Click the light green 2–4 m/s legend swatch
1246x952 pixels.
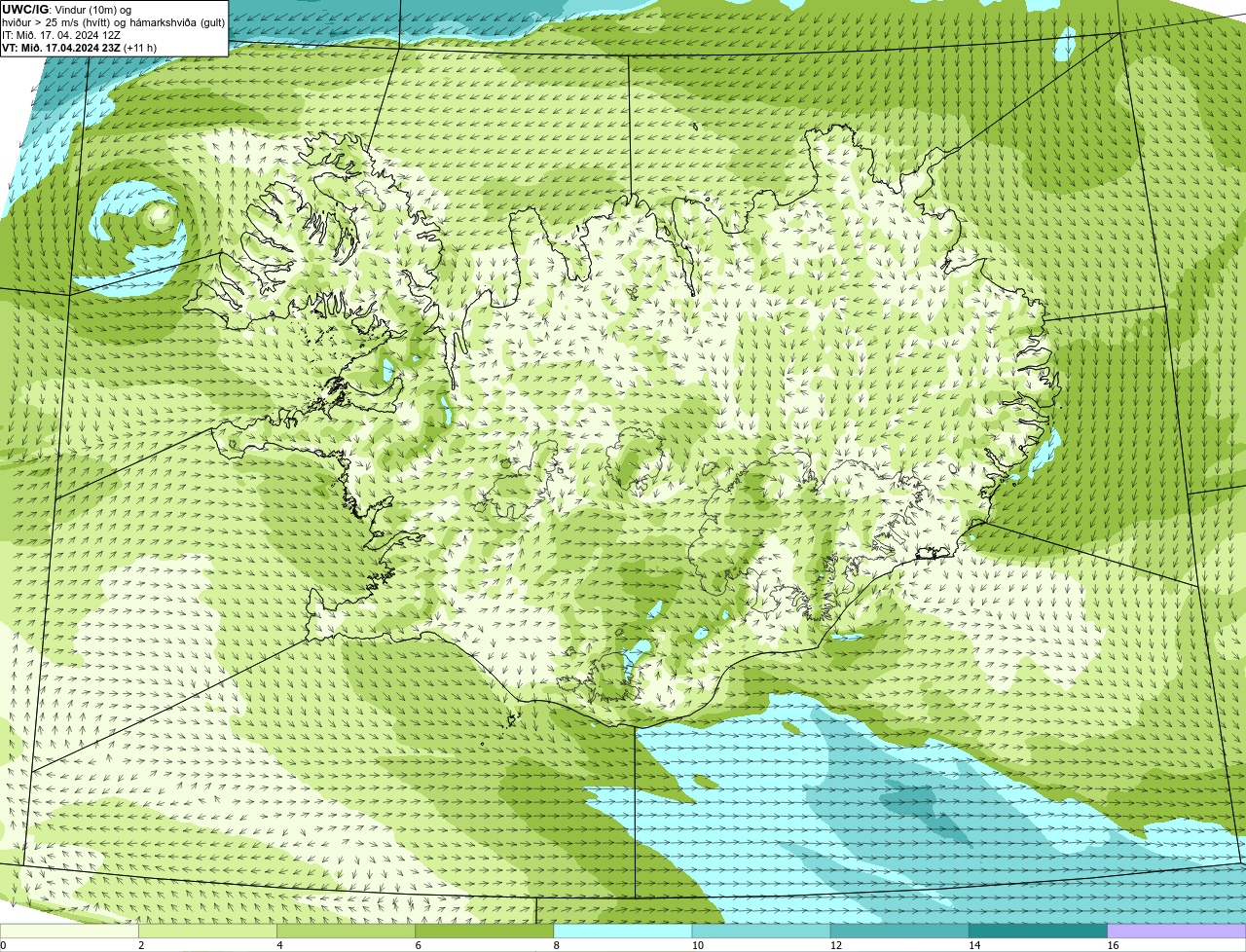208,931
